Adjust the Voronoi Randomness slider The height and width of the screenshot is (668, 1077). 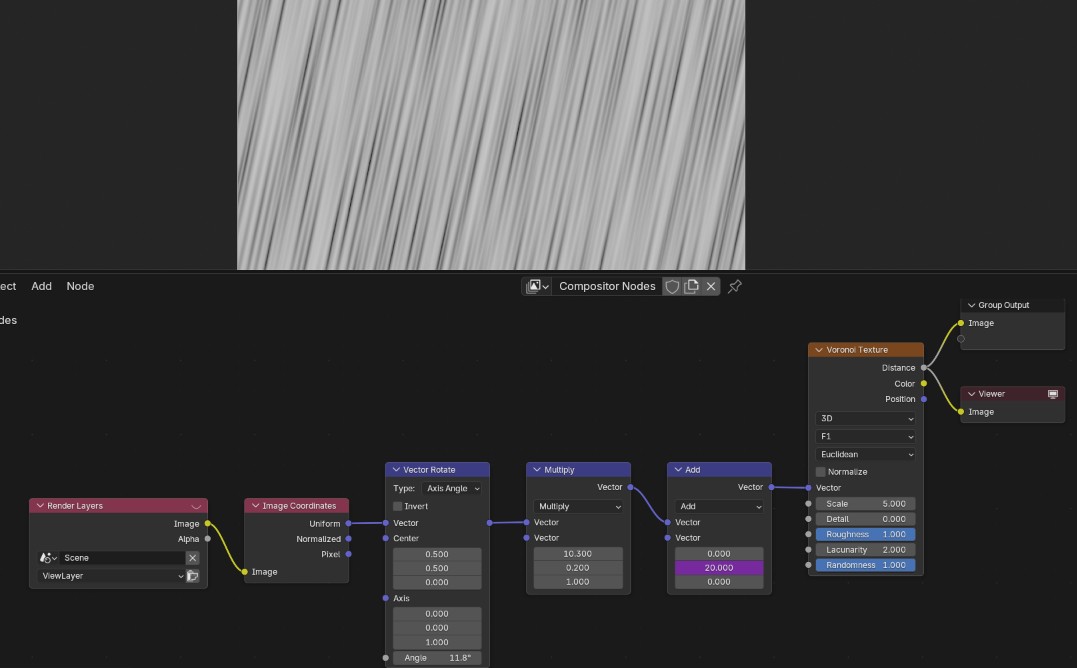pyautogui.click(x=865, y=565)
